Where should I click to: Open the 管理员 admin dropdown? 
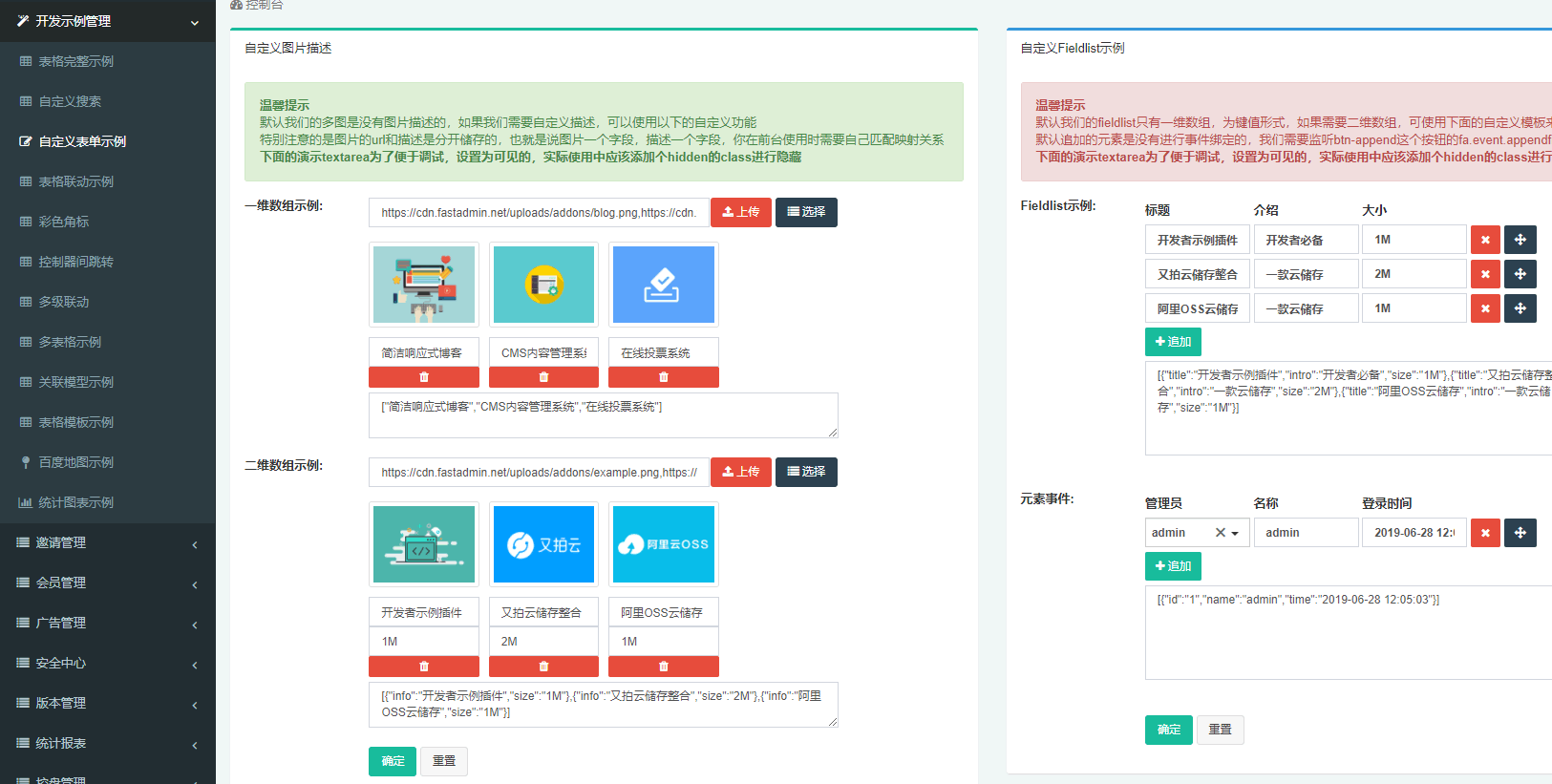click(1235, 533)
